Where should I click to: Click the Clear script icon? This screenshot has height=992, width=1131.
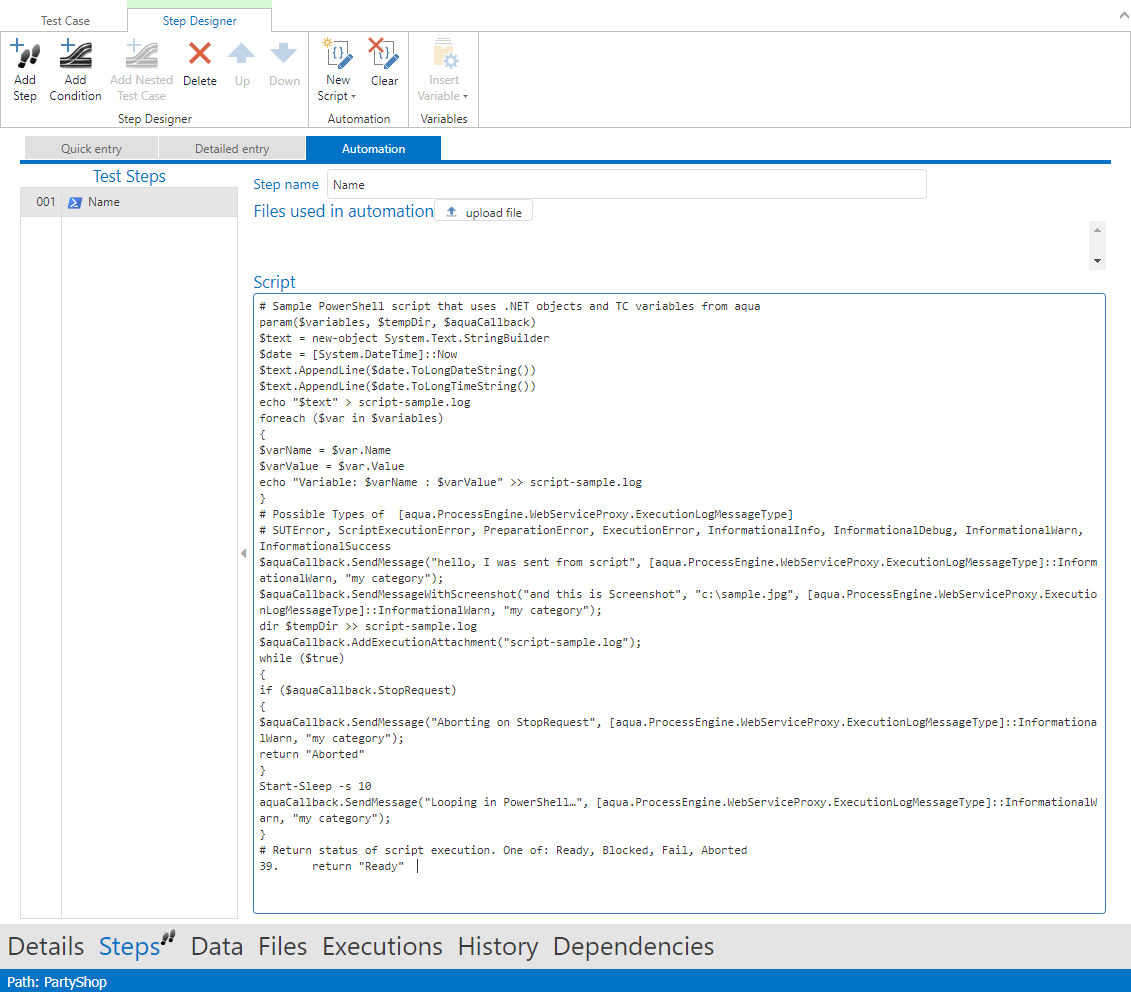384,54
